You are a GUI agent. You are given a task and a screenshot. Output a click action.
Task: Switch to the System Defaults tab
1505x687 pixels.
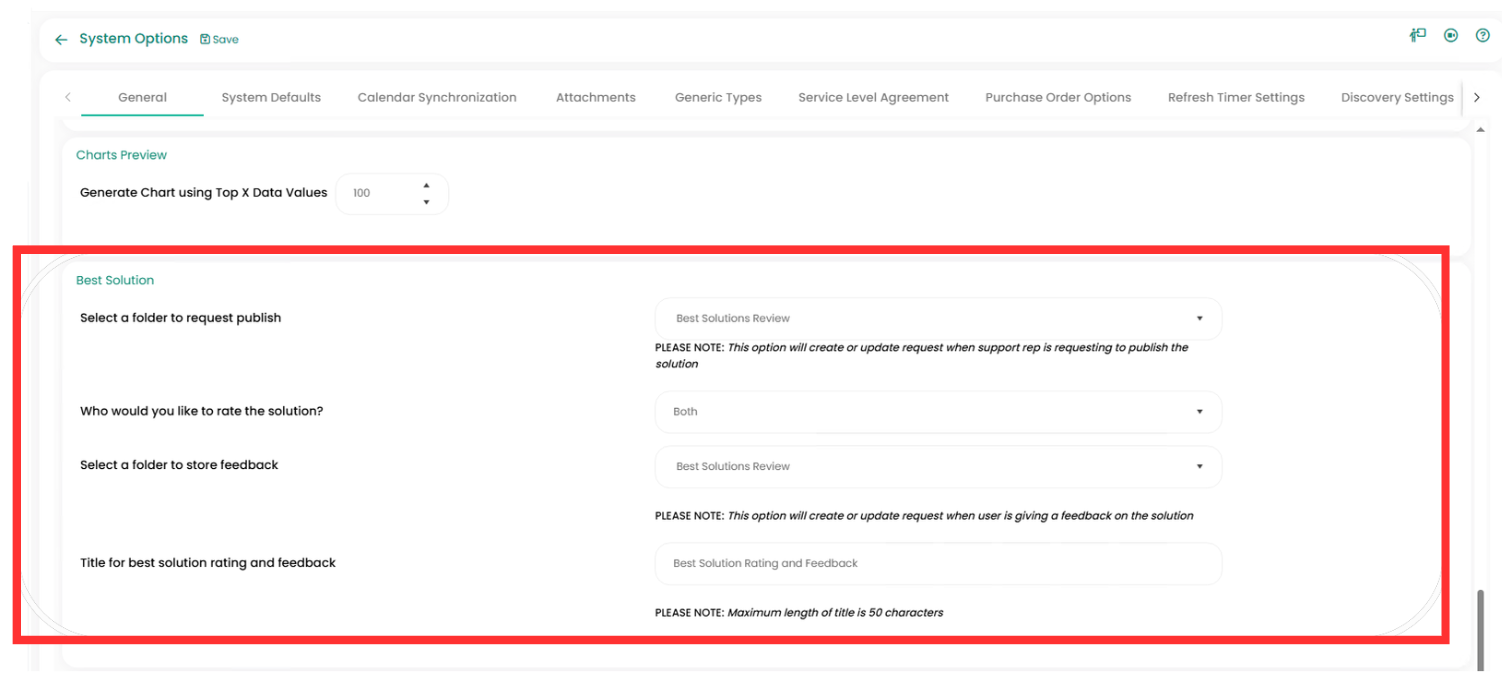pos(271,98)
